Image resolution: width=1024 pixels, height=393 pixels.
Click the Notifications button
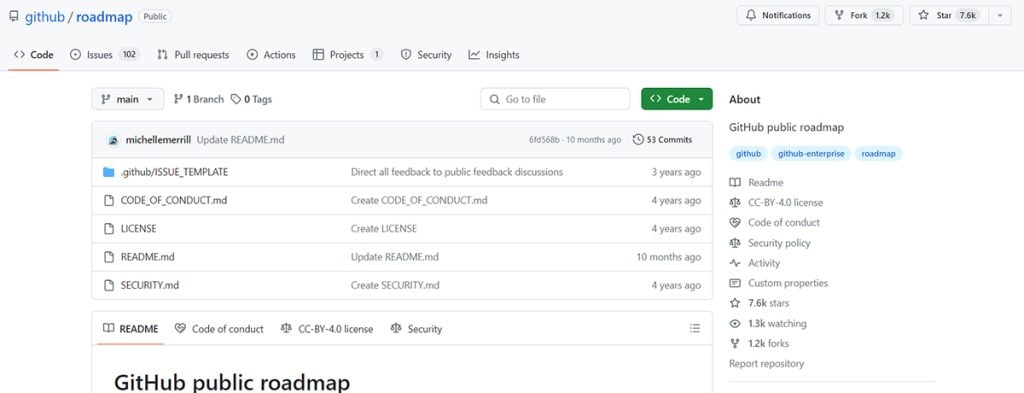[778, 15]
